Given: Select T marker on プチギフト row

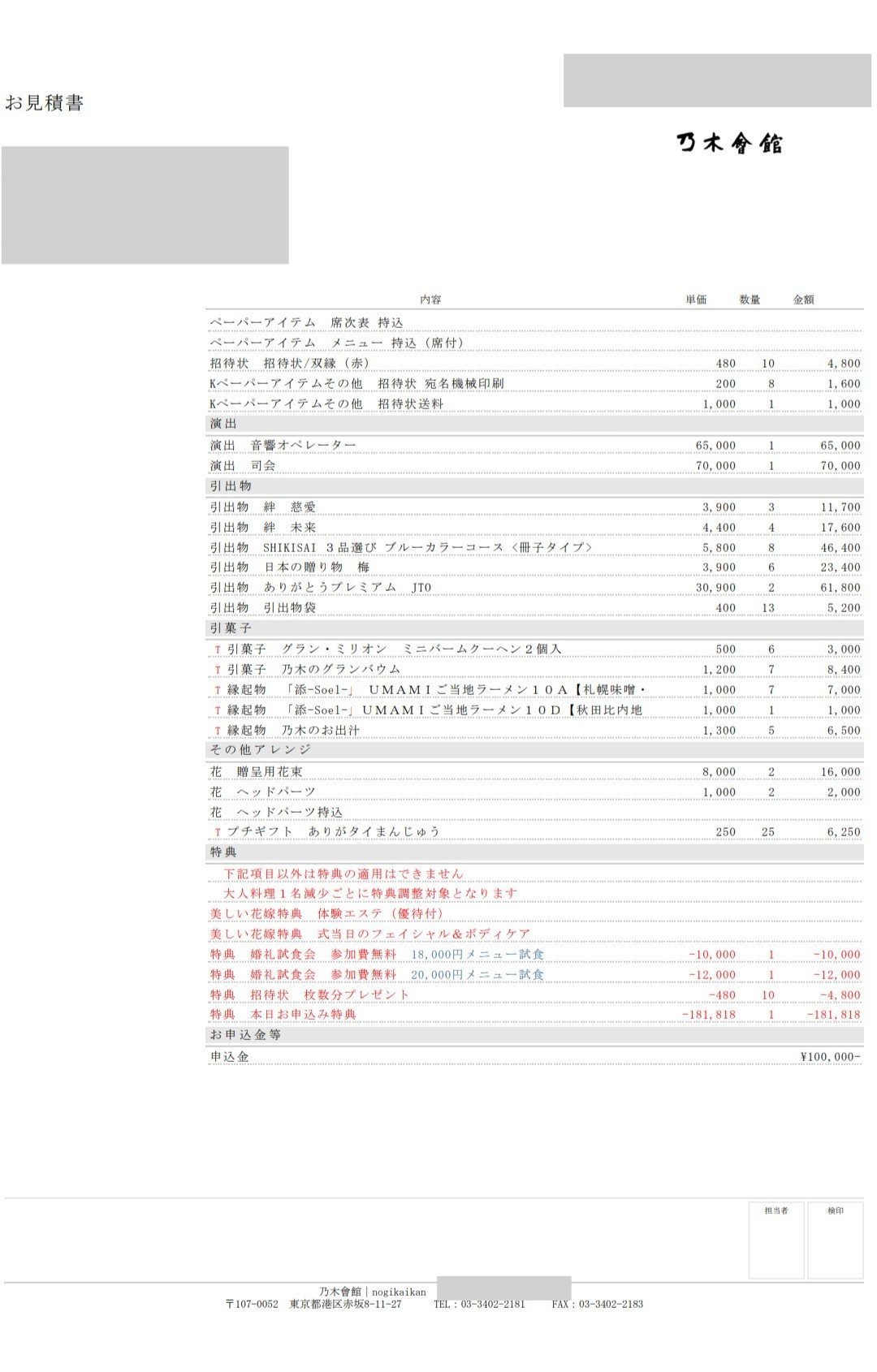Looking at the screenshot, I should click(x=218, y=832).
